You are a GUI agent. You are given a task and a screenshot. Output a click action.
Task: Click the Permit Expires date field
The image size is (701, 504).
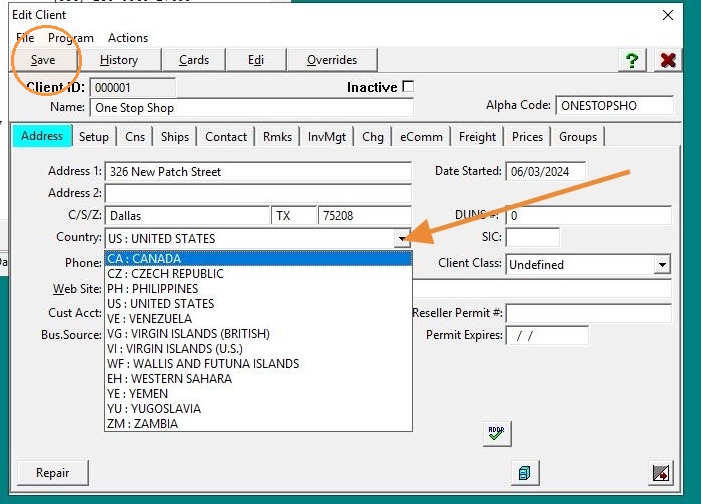pos(547,335)
